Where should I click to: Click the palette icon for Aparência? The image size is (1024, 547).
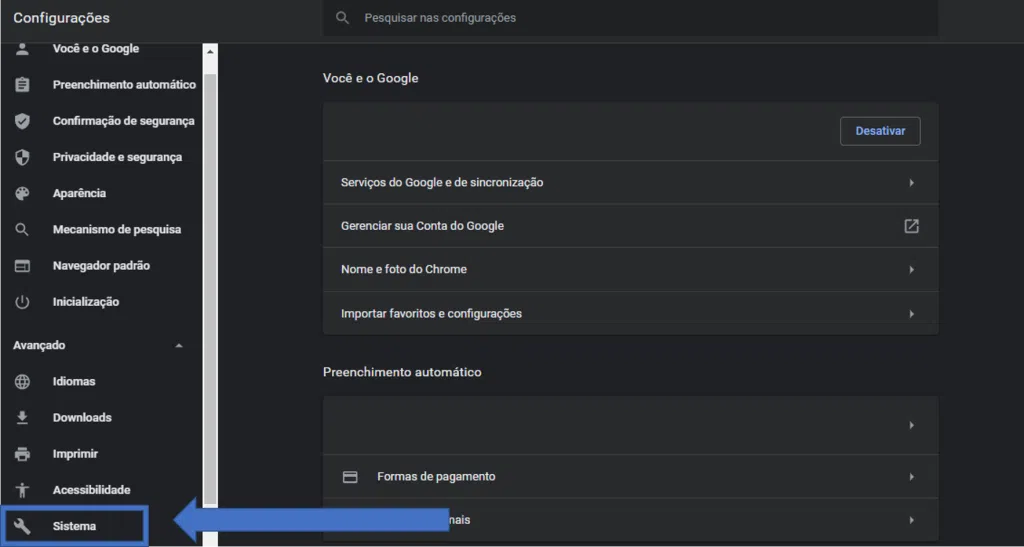click(x=22, y=193)
